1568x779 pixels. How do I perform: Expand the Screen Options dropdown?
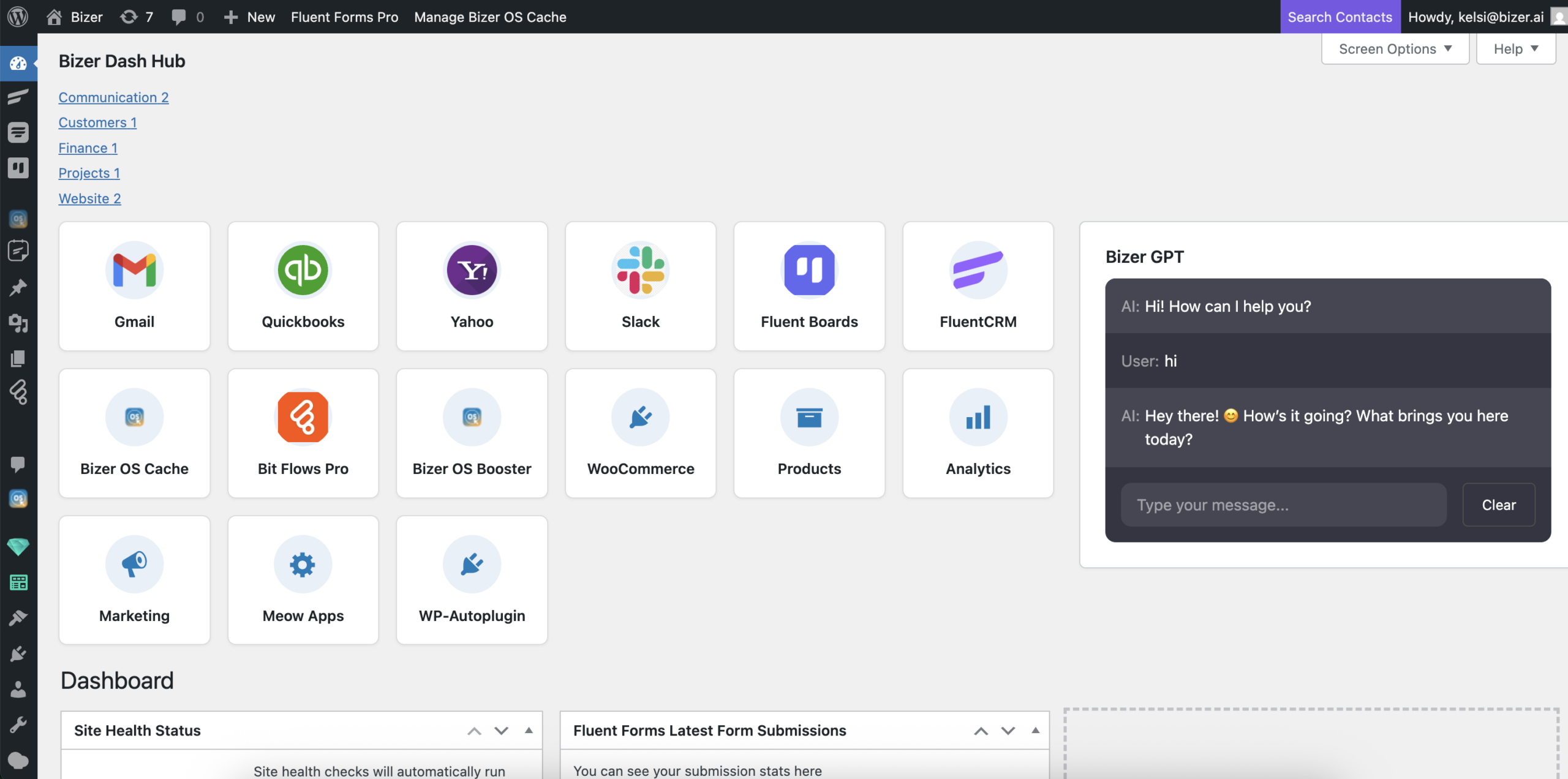[x=1395, y=49]
